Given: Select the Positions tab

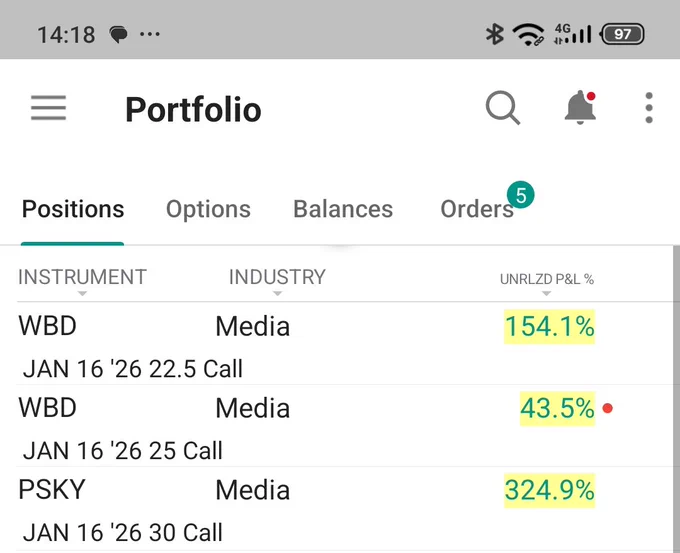Looking at the screenshot, I should tap(73, 209).
